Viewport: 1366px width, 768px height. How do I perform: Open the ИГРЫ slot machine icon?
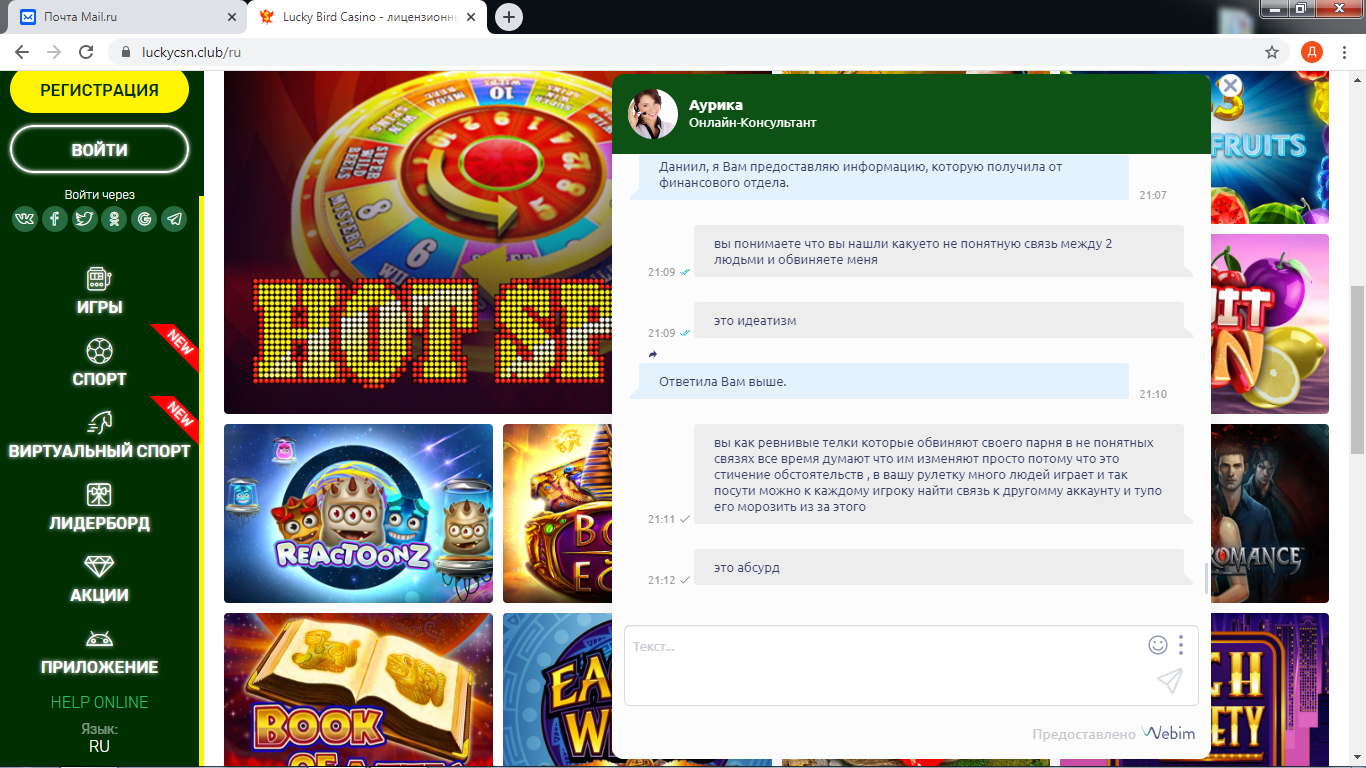pos(99,279)
